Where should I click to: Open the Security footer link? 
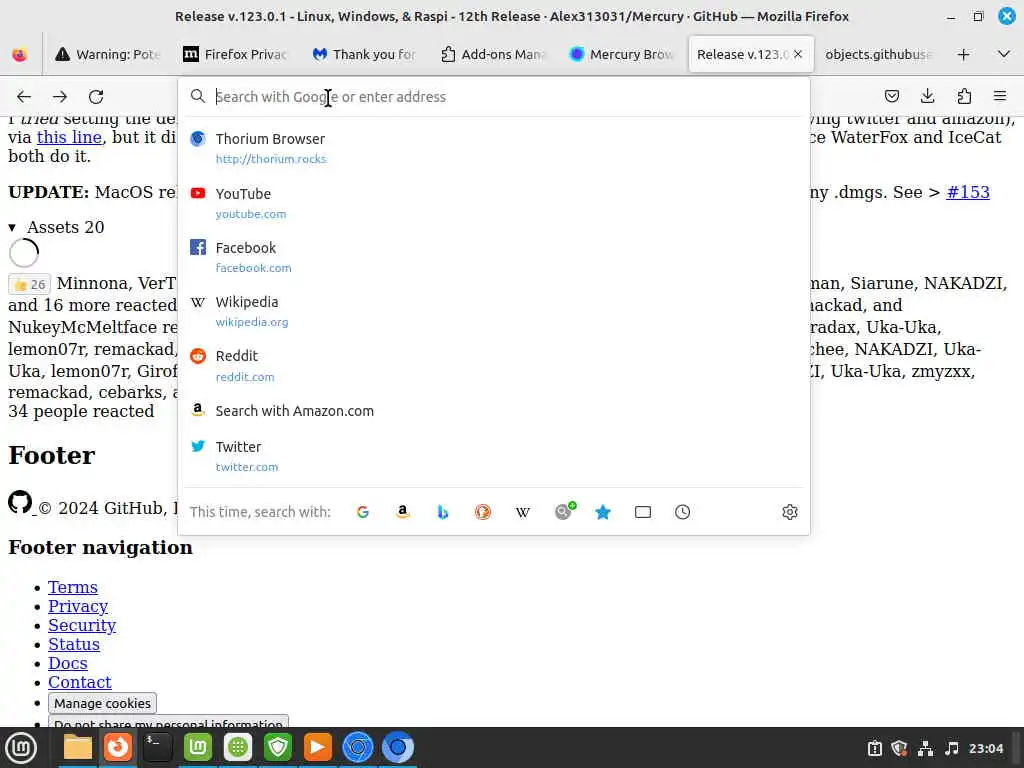[82, 625]
